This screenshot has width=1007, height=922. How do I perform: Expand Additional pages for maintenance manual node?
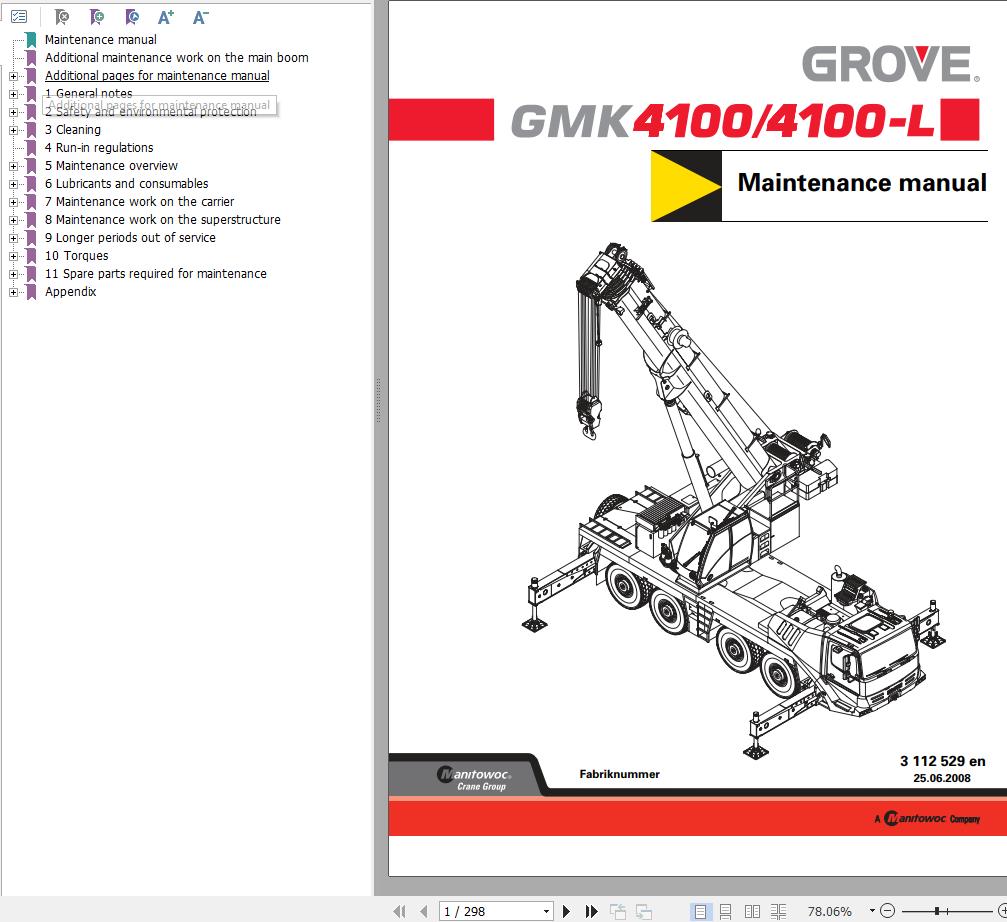13,76
